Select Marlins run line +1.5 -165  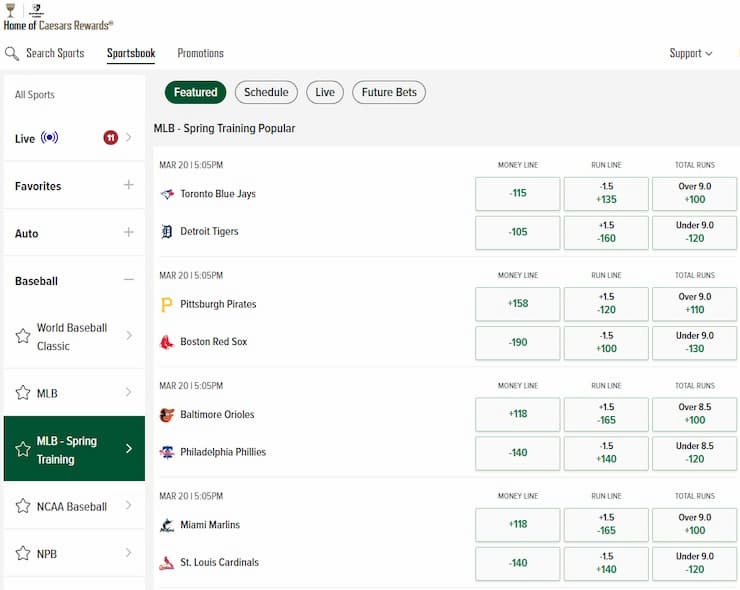tap(606, 525)
